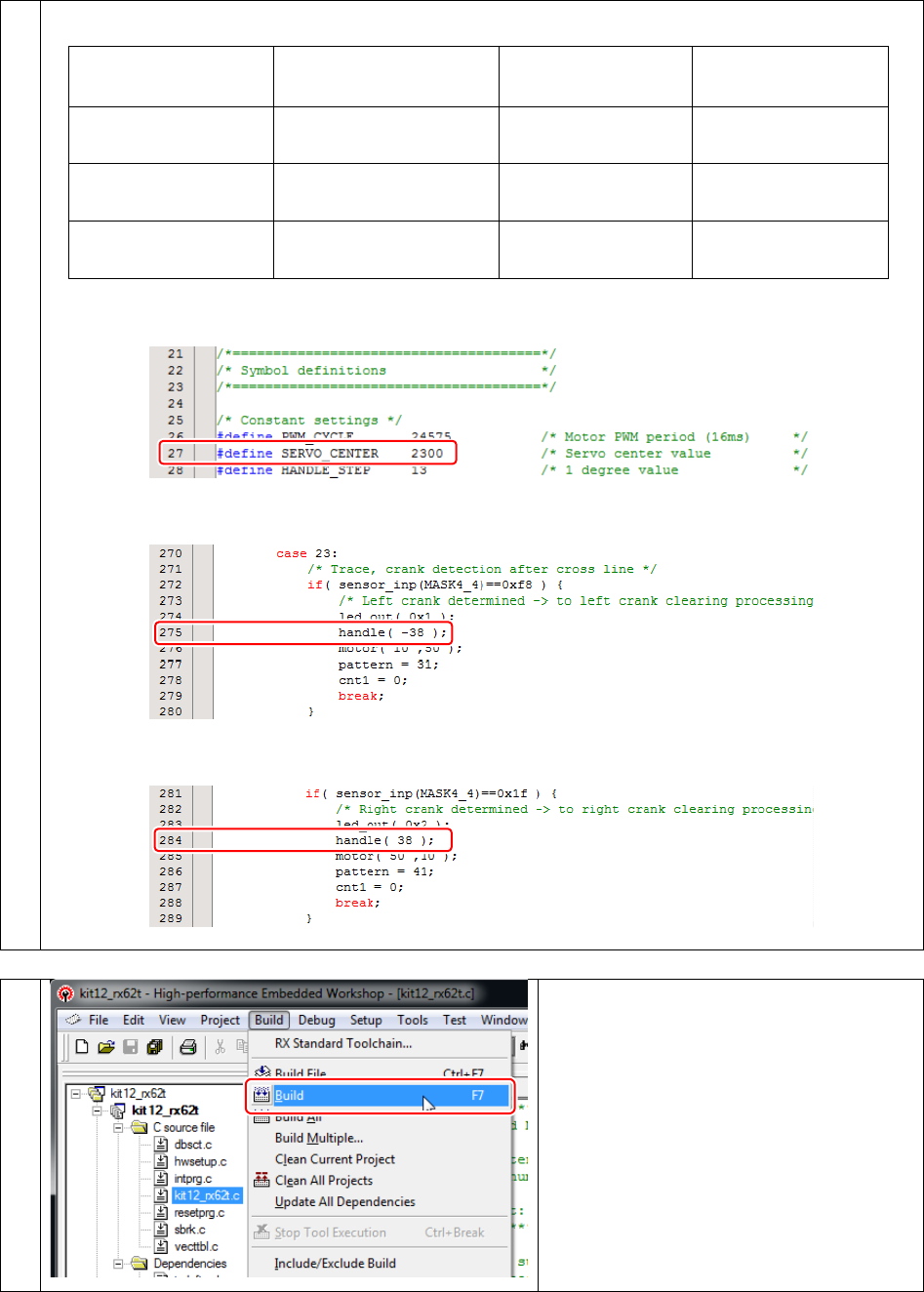The image size is (924, 1292).
Task: Click the High-performance Embedded Workshop title bar icon
Action: 65,993
